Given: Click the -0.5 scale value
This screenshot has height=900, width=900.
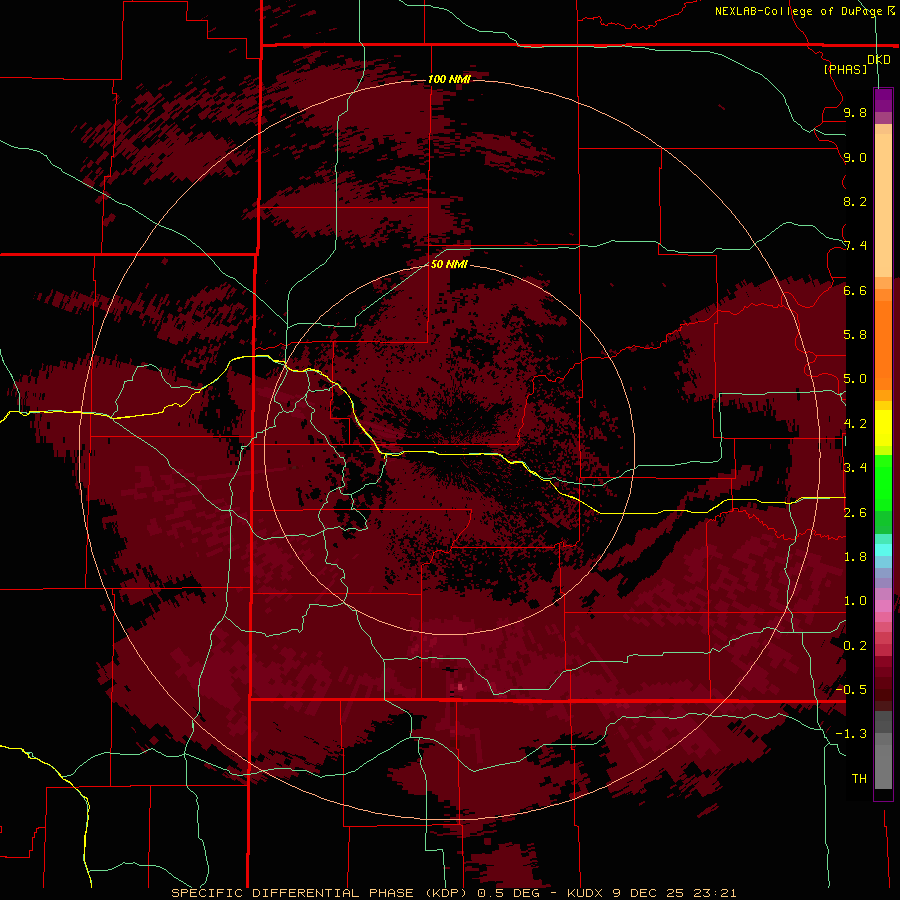Looking at the screenshot, I should [851, 690].
